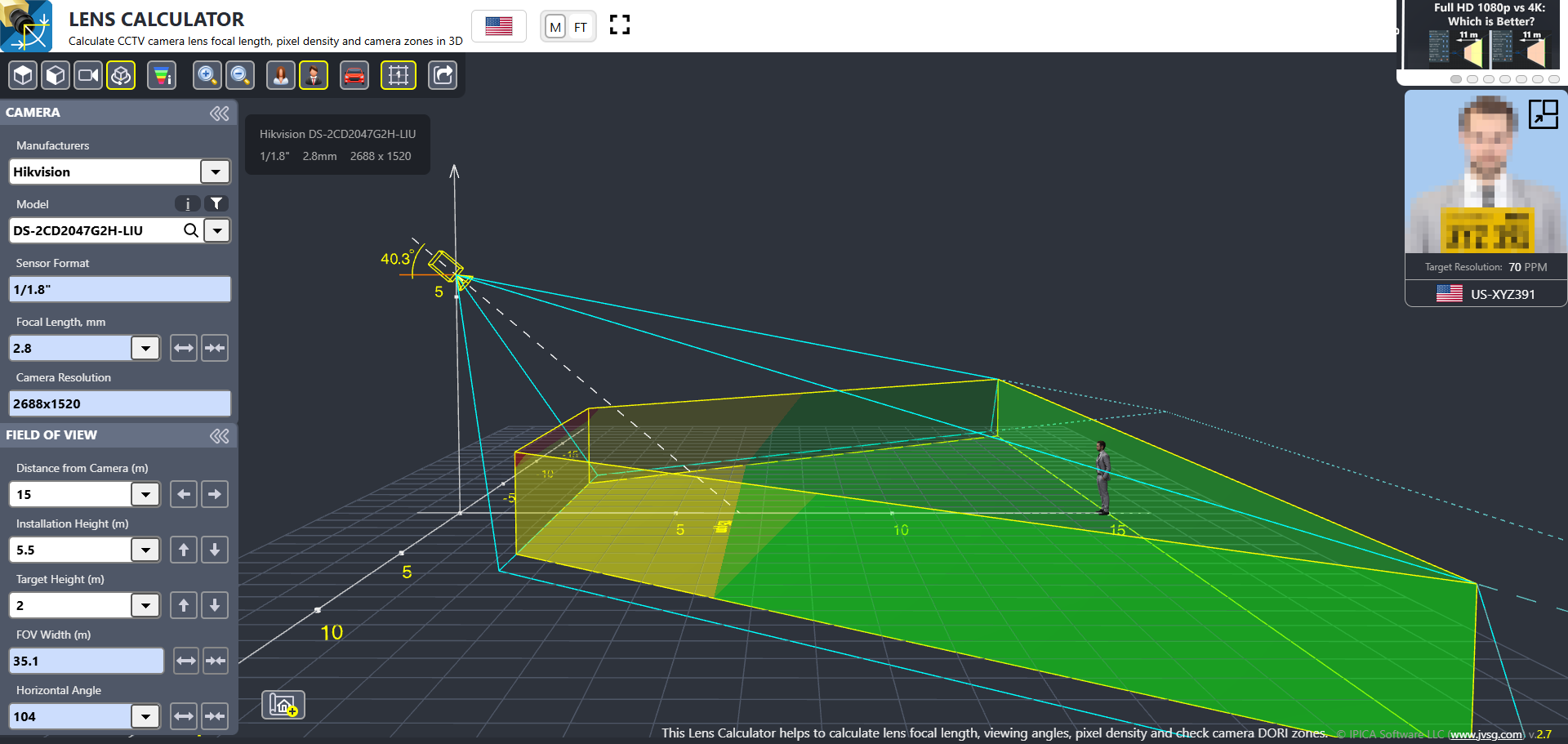The image size is (1568, 744).
Task: Click the add building icon in viewport
Action: tap(283, 704)
